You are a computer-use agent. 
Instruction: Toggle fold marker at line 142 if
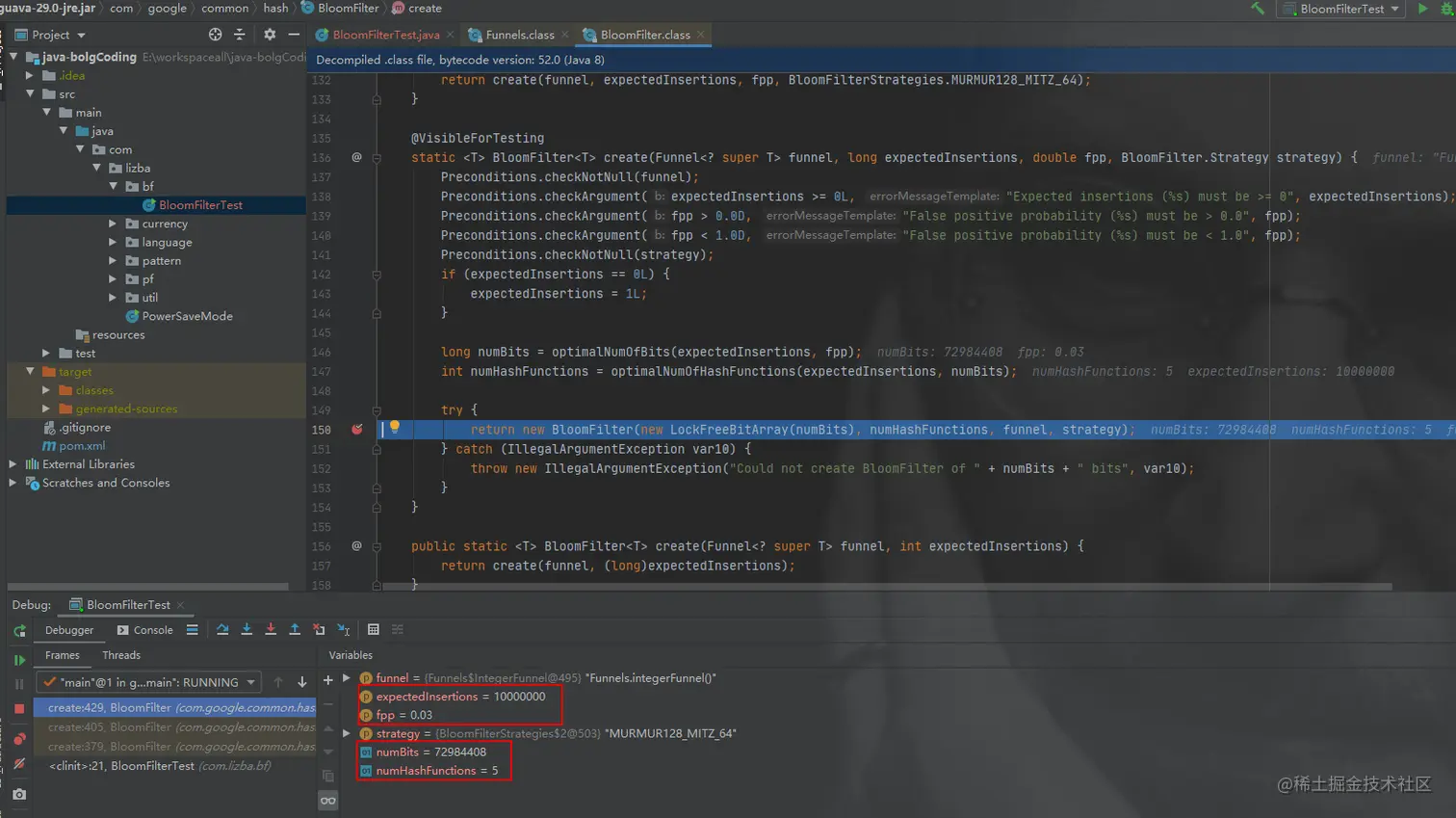point(377,275)
